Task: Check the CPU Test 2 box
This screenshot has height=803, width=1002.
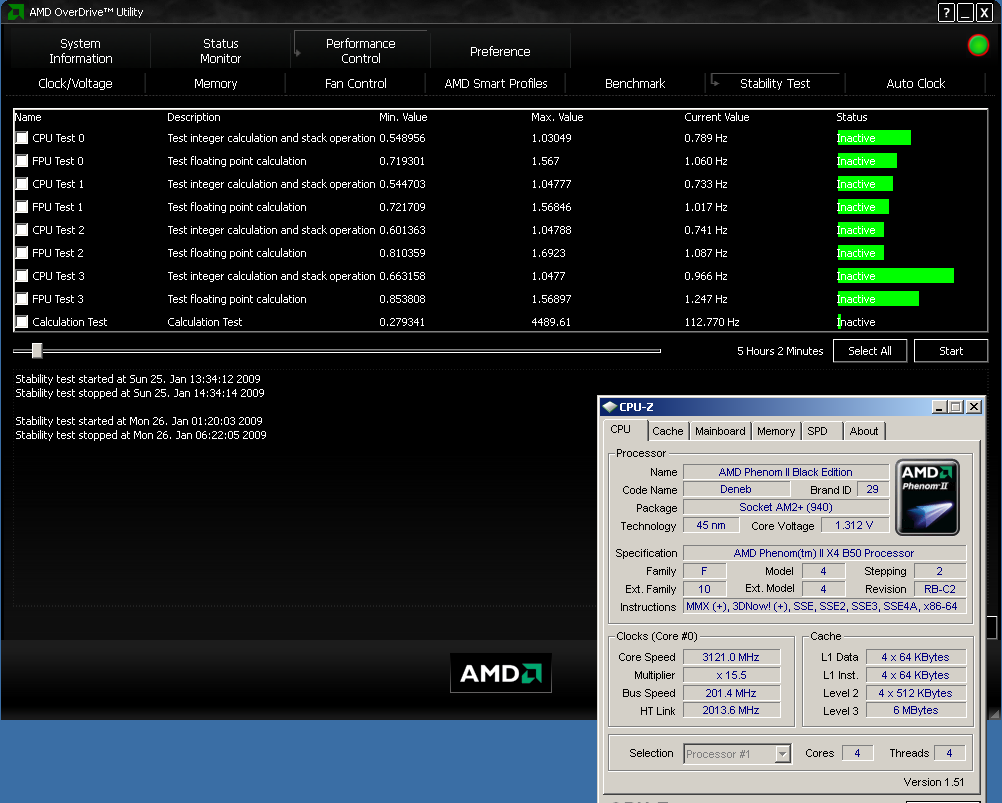Action: point(22,230)
